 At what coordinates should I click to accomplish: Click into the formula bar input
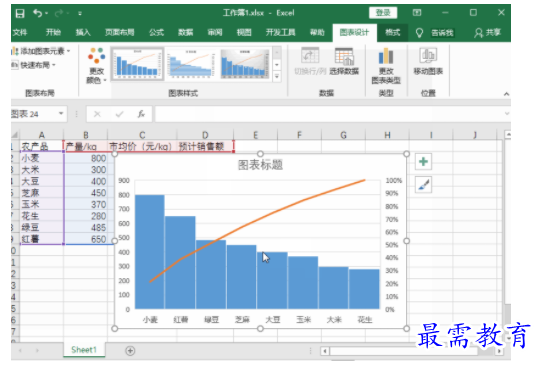(x=328, y=114)
